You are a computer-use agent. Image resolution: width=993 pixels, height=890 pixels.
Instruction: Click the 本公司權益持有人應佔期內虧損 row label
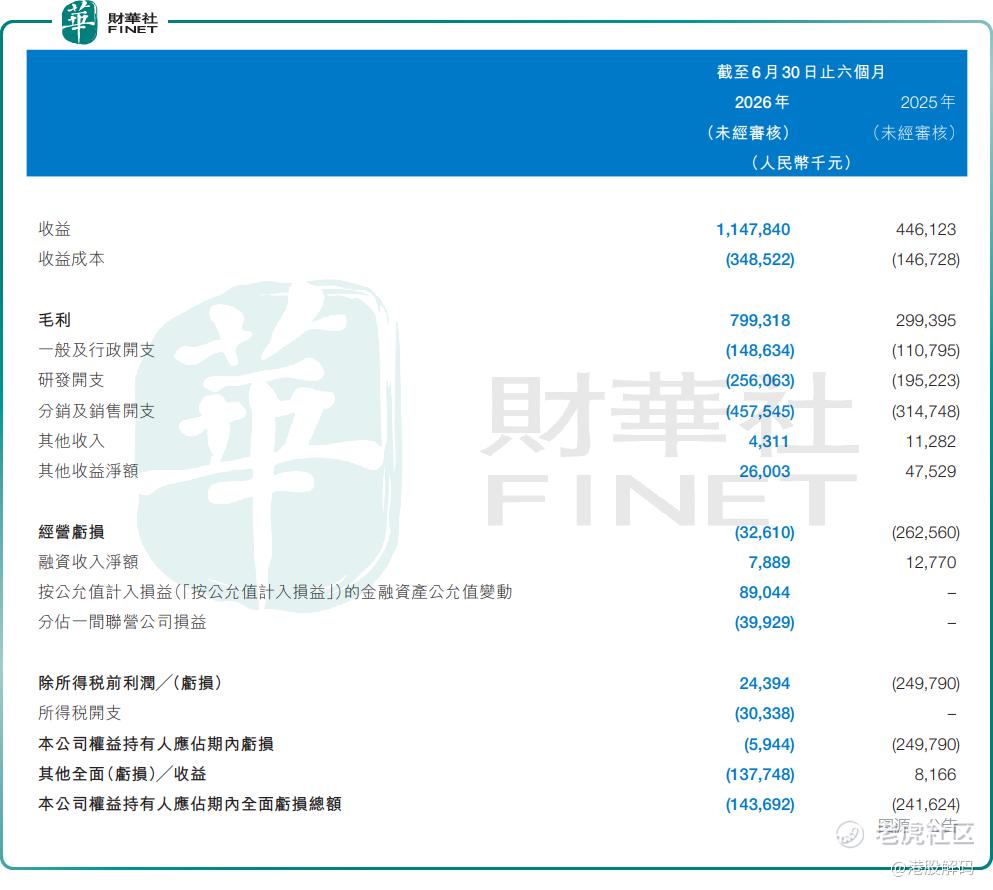[x=156, y=744]
